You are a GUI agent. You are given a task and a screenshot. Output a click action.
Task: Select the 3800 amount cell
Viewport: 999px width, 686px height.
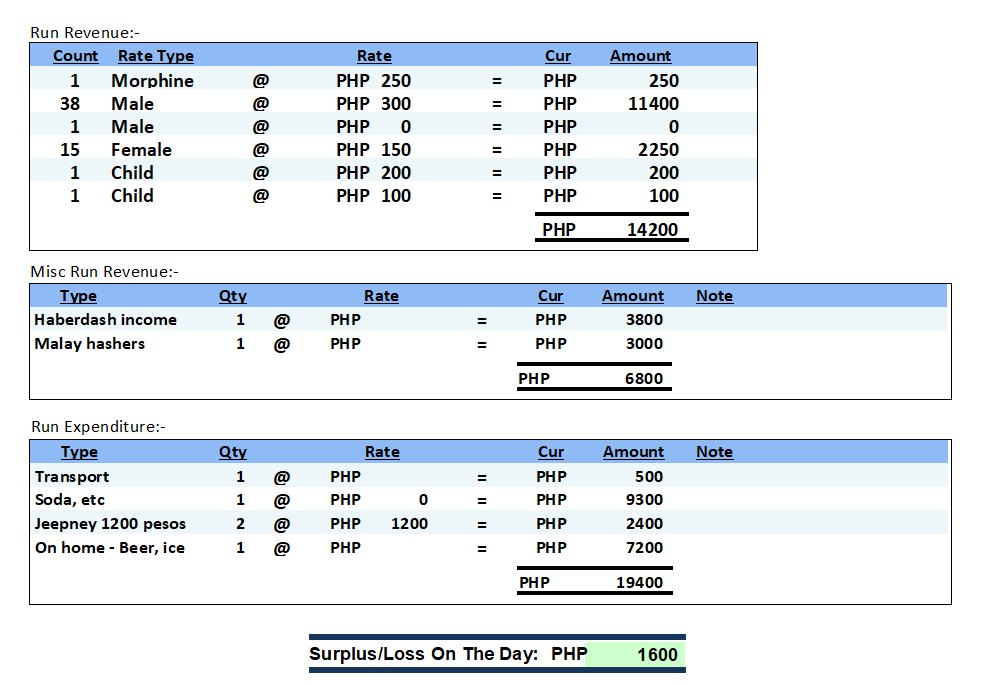[643, 320]
